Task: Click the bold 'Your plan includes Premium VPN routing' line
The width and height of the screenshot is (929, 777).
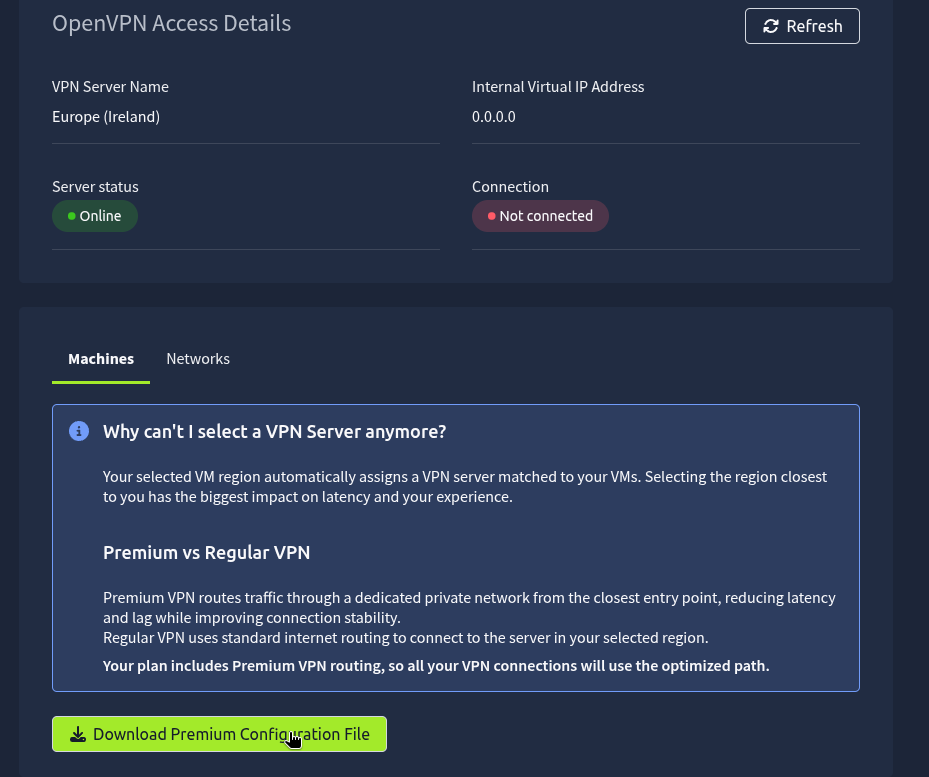Action: (x=436, y=666)
